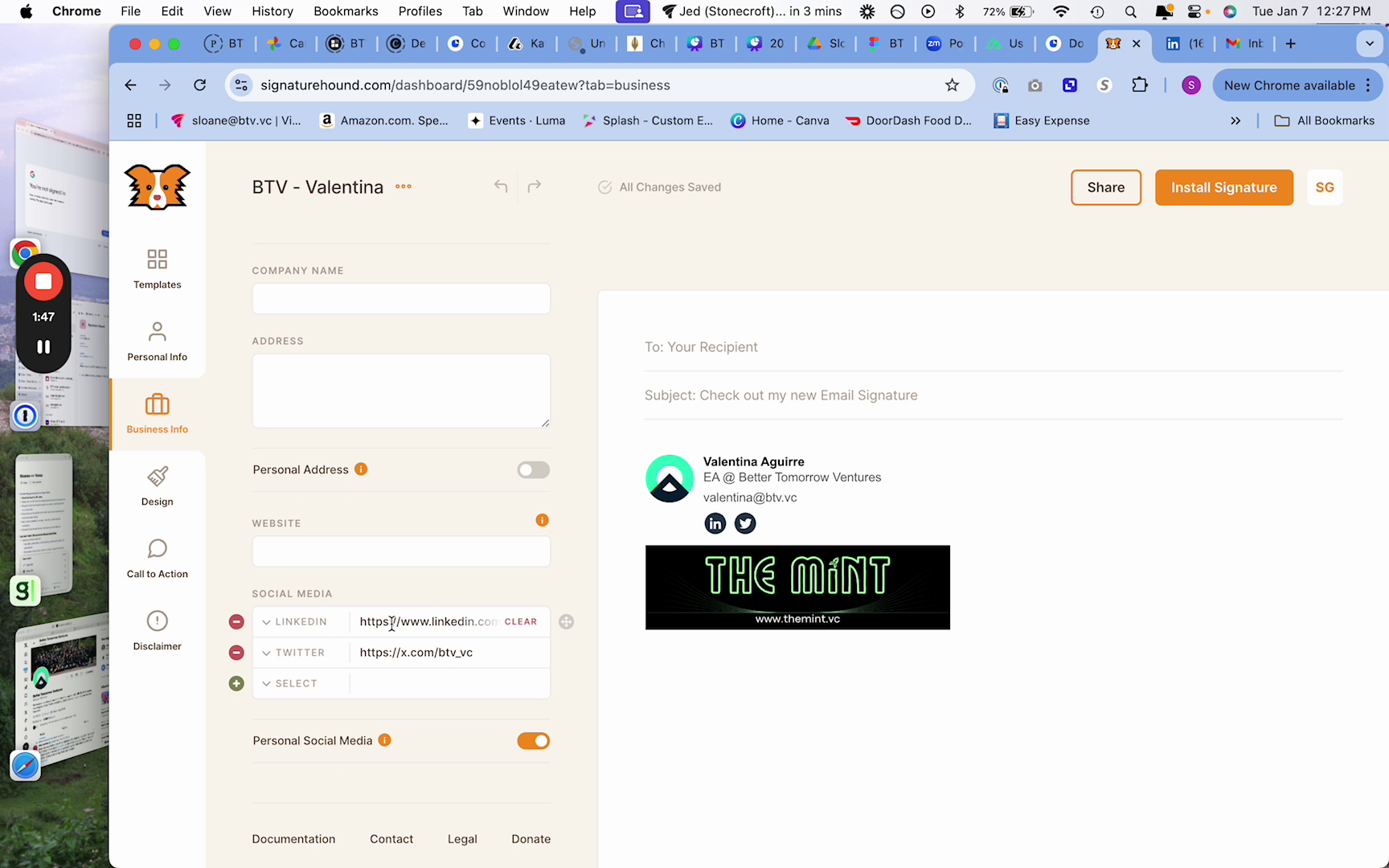This screenshot has height=868, width=1389.
Task: Click the drag handle beside LinkedIn row
Action: click(x=567, y=622)
